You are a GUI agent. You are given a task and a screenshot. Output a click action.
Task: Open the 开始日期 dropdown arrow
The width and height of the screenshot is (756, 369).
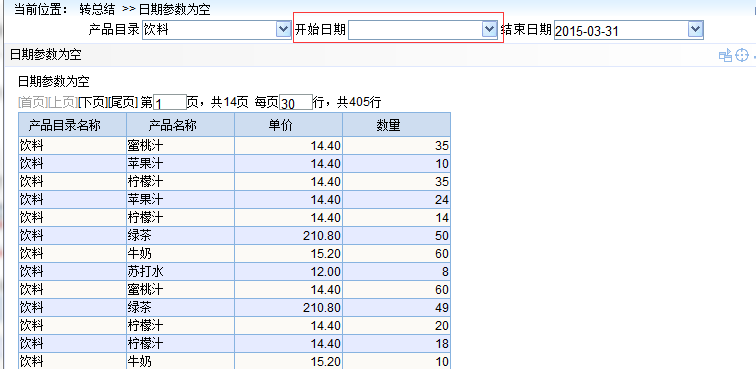click(x=489, y=30)
